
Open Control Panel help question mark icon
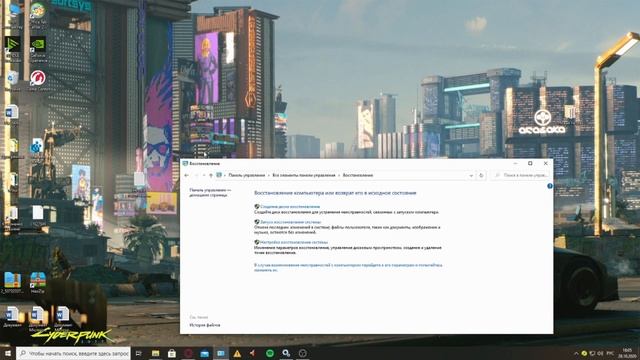point(550,186)
